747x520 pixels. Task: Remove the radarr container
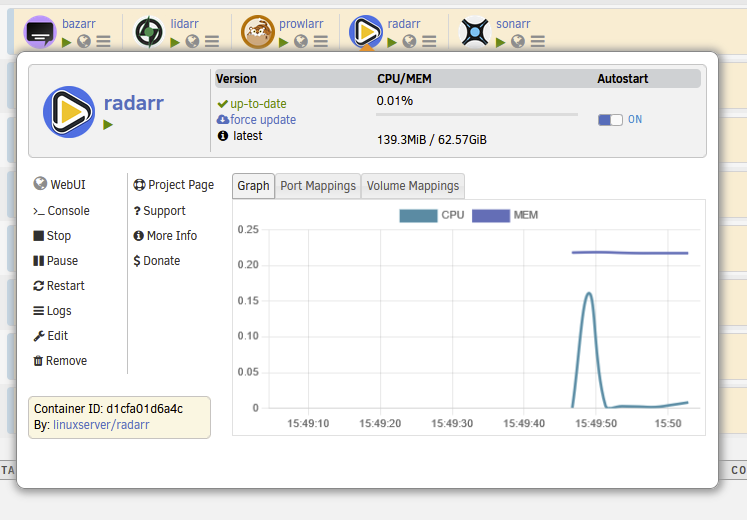60,360
